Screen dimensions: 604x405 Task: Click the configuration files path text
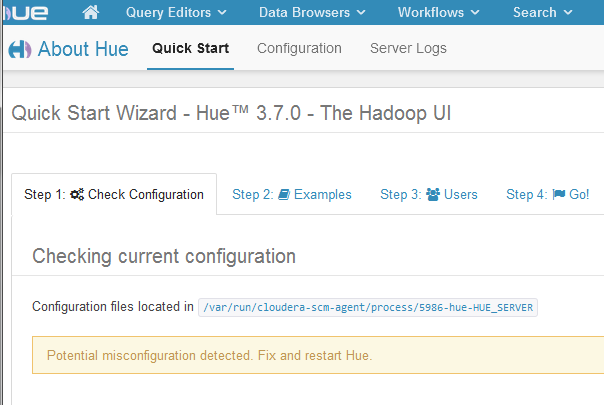pos(369,307)
